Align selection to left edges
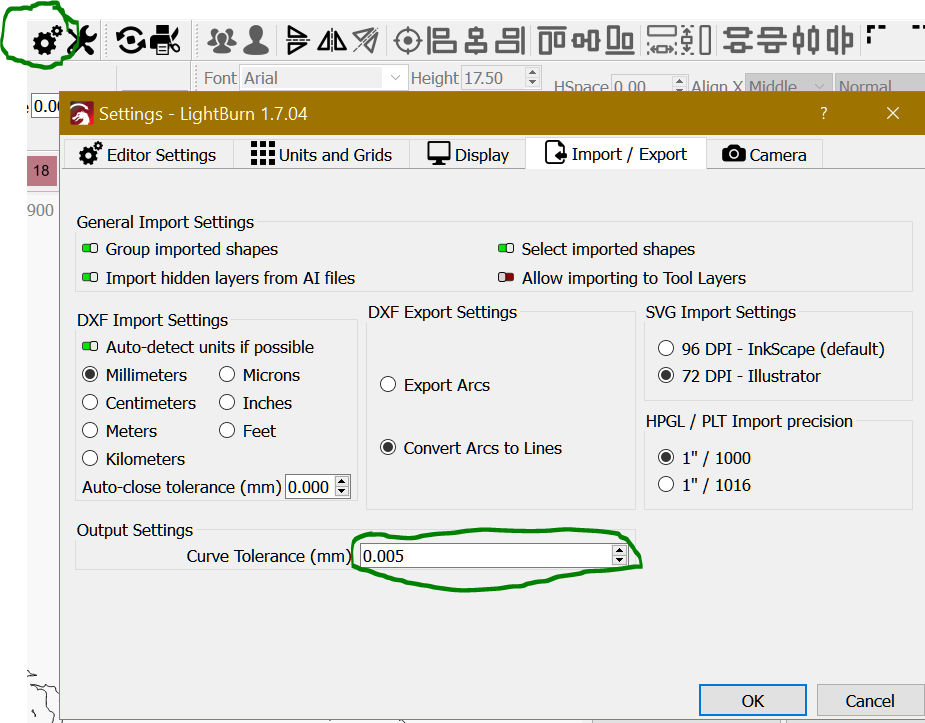Viewport: 925px width, 723px height. click(442, 41)
